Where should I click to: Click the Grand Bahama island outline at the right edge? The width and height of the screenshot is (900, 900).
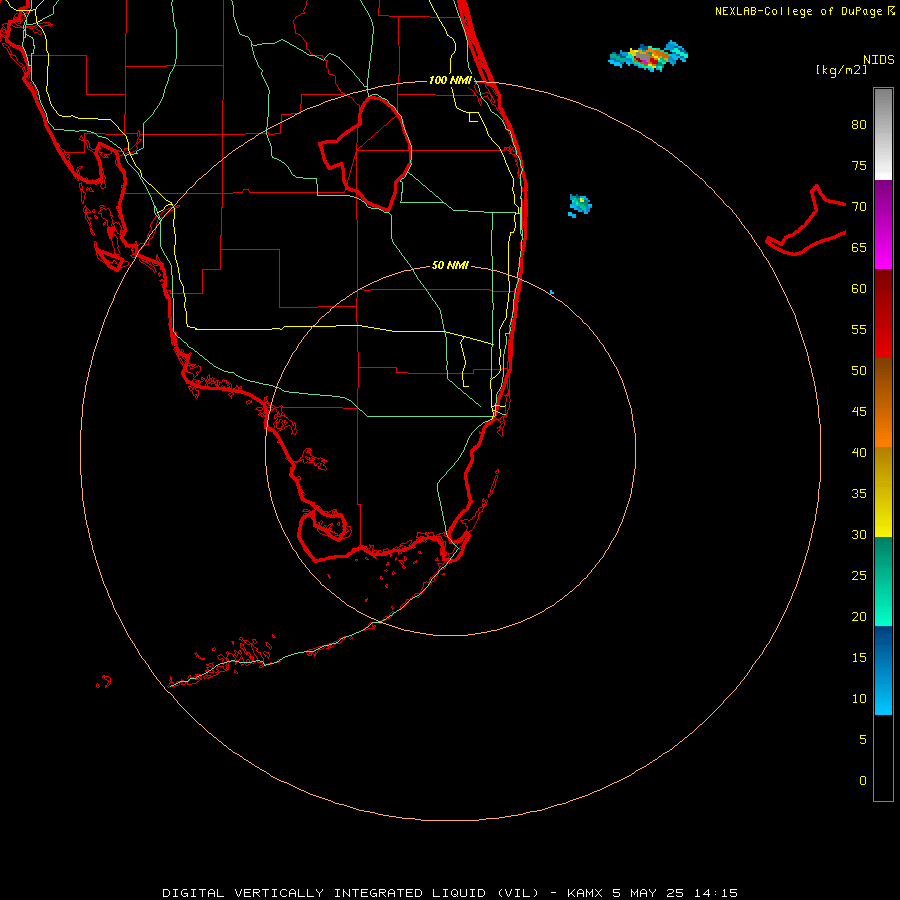(x=806, y=221)
